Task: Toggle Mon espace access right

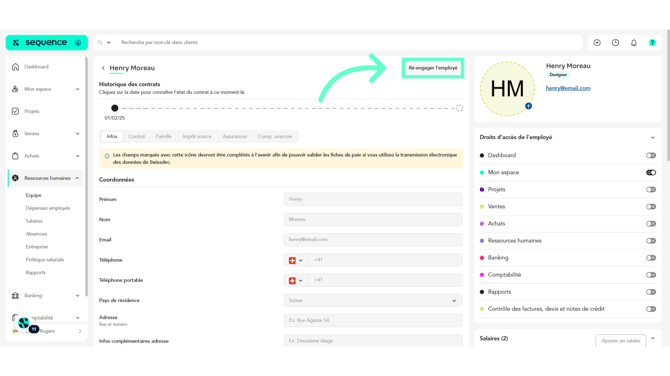Action: click(x=651, y=173)
